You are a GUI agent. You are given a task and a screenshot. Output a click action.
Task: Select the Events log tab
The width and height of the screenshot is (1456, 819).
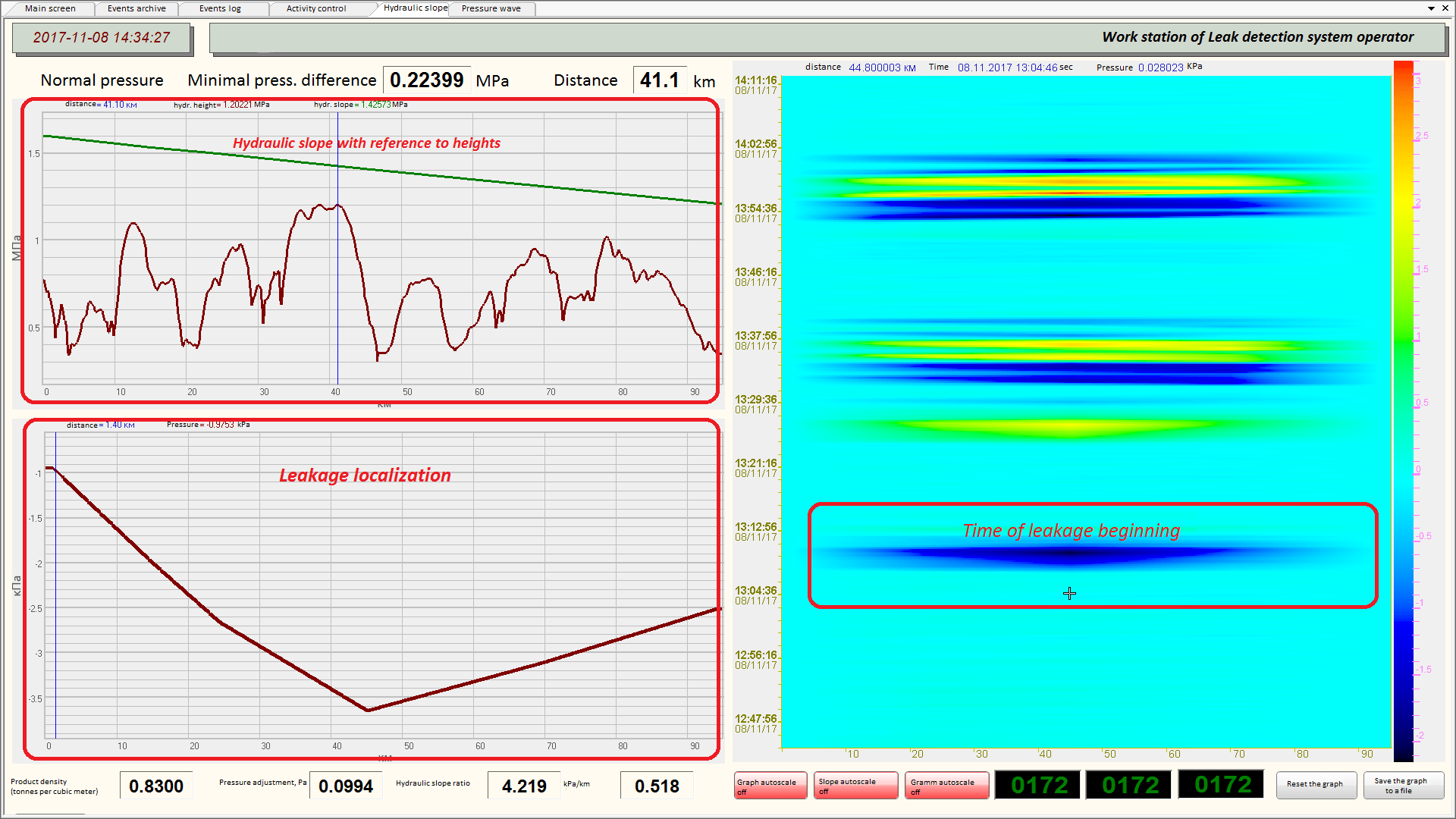click(x=220, y=8)
